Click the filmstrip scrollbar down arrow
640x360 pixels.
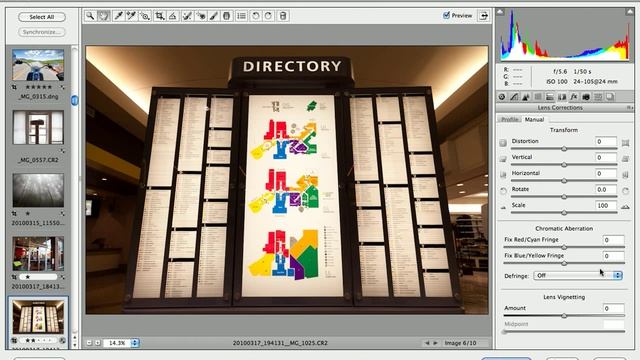(x=74, y=345)
